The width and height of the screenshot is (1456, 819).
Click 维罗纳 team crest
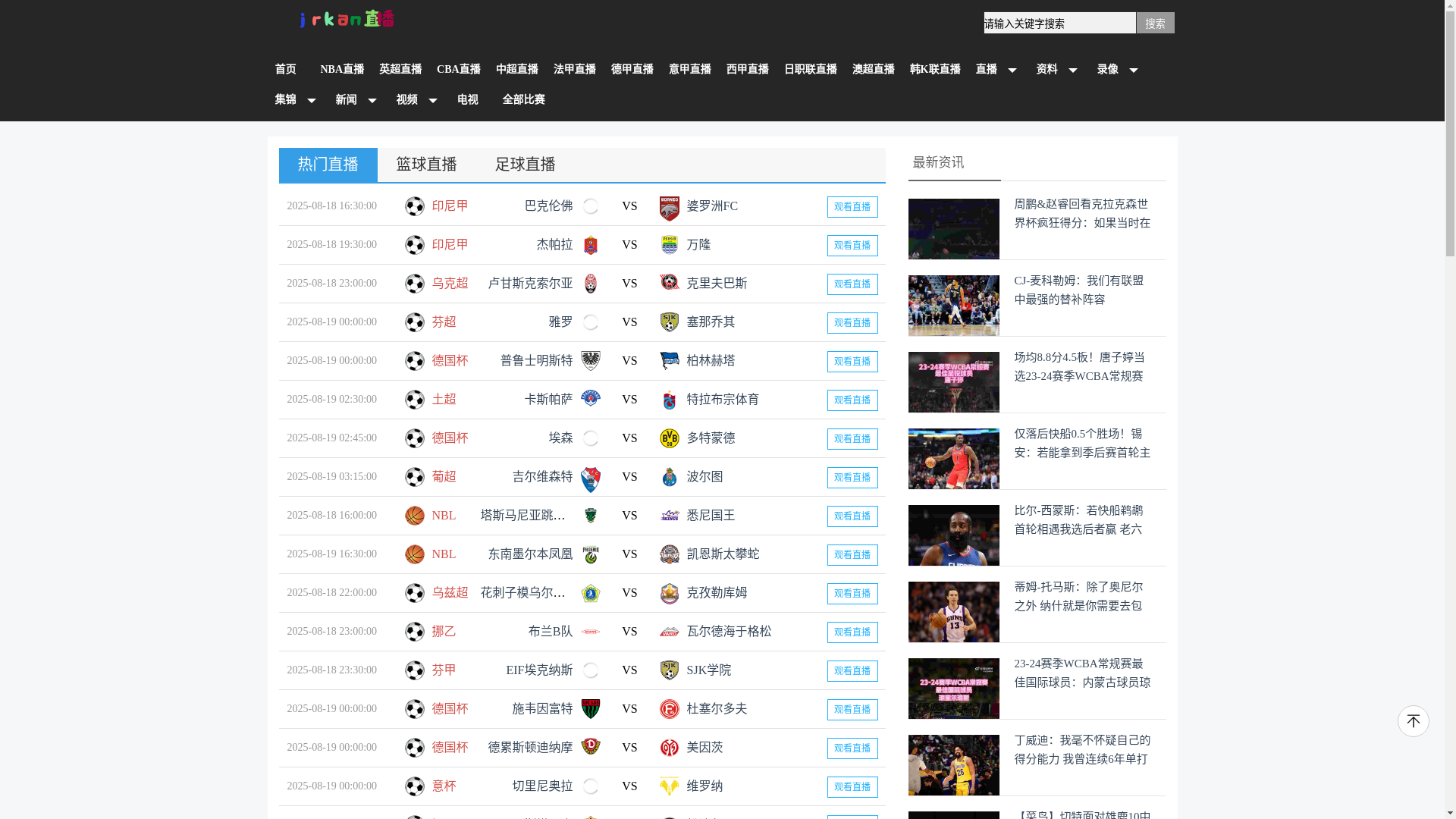pos(669,786)
